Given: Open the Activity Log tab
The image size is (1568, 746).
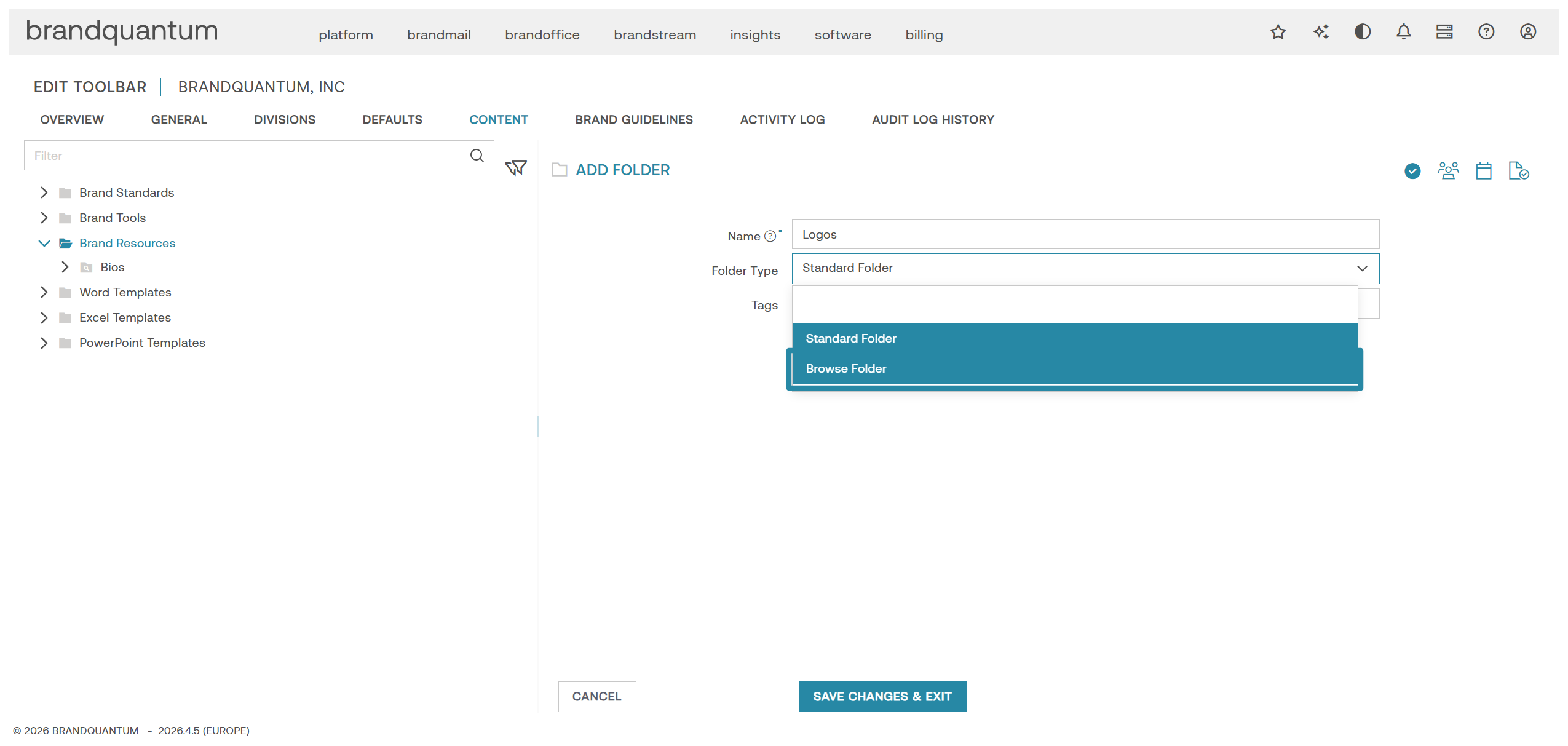Looking at the screenshot, I should coord(782,119).
